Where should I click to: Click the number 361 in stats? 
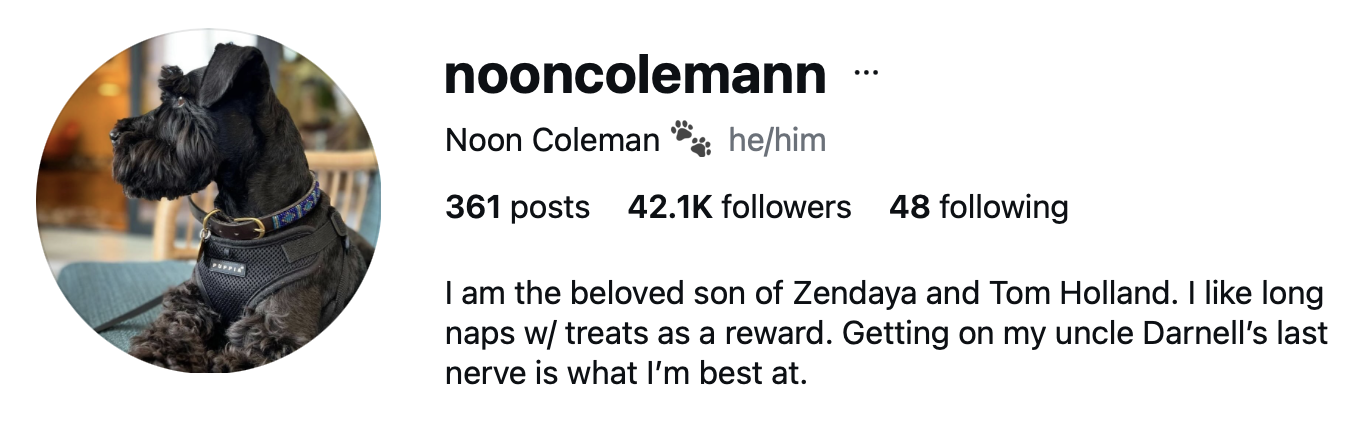click(x=472, y=207)
